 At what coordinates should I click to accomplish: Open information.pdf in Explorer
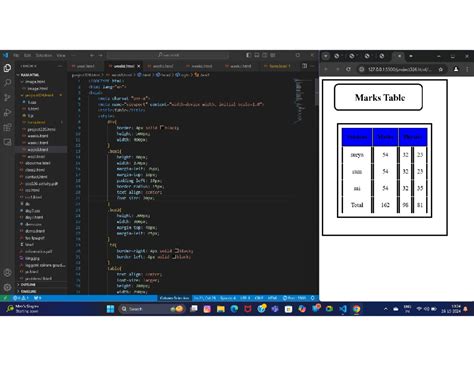(39, 251)
